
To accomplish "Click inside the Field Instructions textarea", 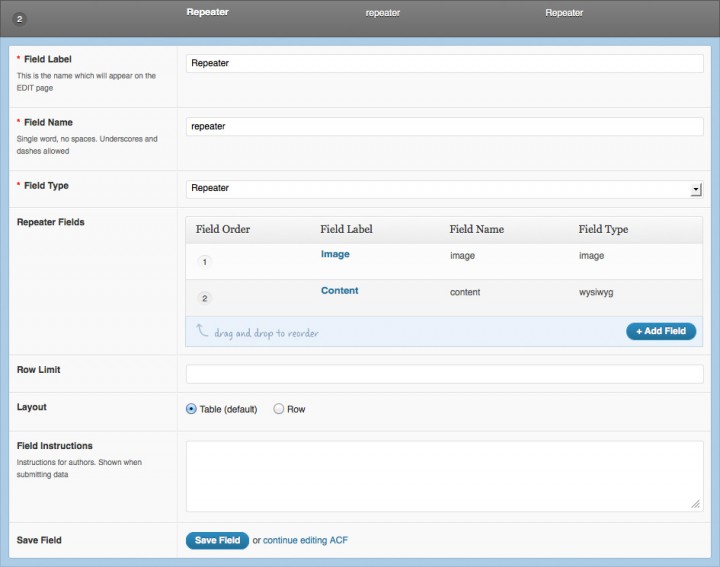I will (444, 476).
